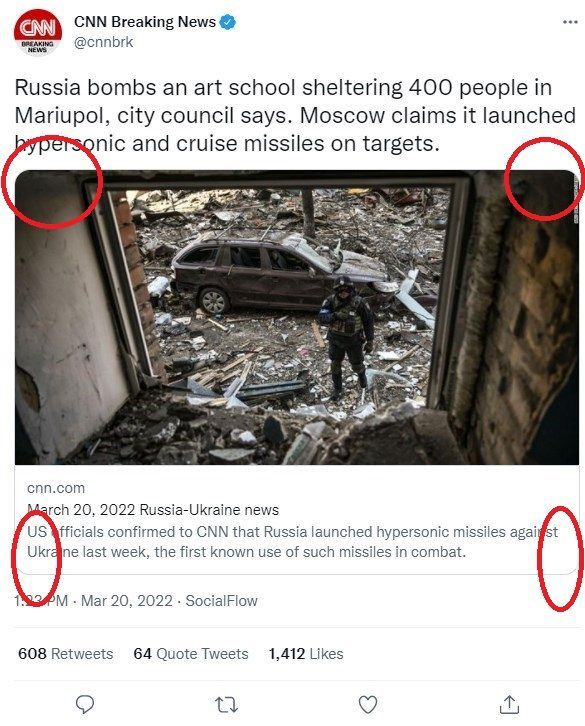Viewport: 585px width, 726px height.
Task: Open the CNN Breaking News account name
Action: pyautogui.click(x=145, y=22)
